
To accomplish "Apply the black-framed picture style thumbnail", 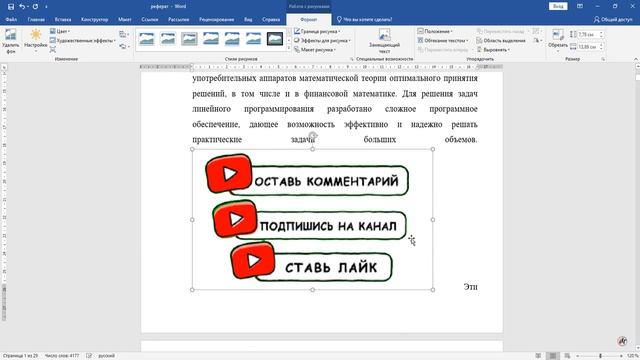I will tap(275, 39).
